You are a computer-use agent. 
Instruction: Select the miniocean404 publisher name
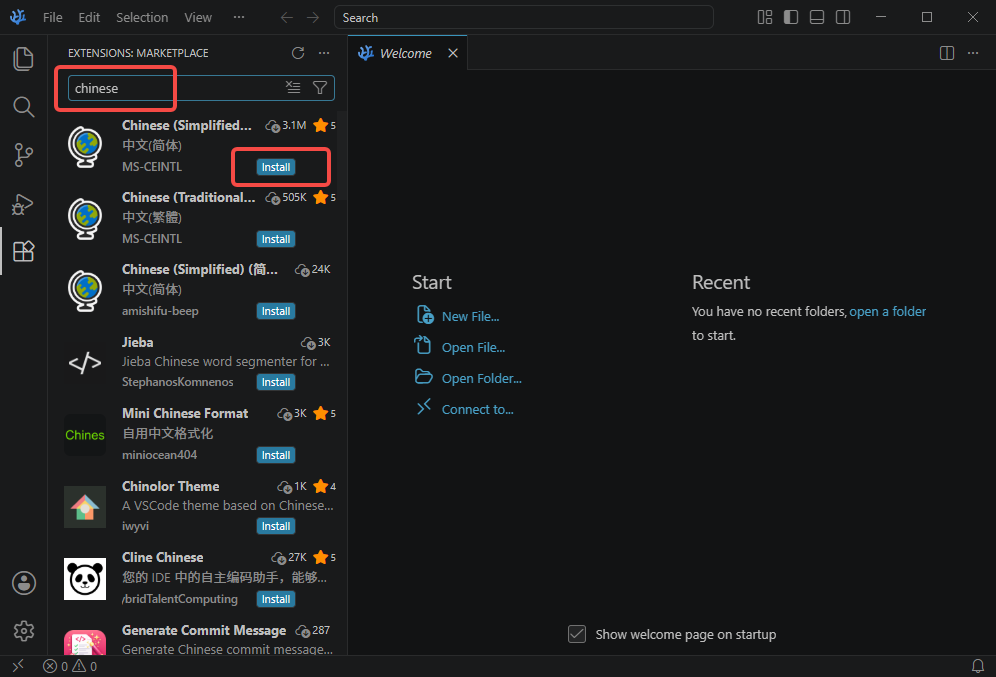click(159, 455)
